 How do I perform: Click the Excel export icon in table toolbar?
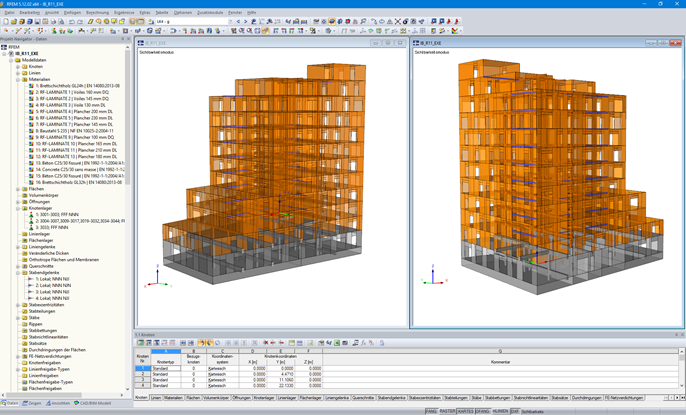(x=337, y=343)
